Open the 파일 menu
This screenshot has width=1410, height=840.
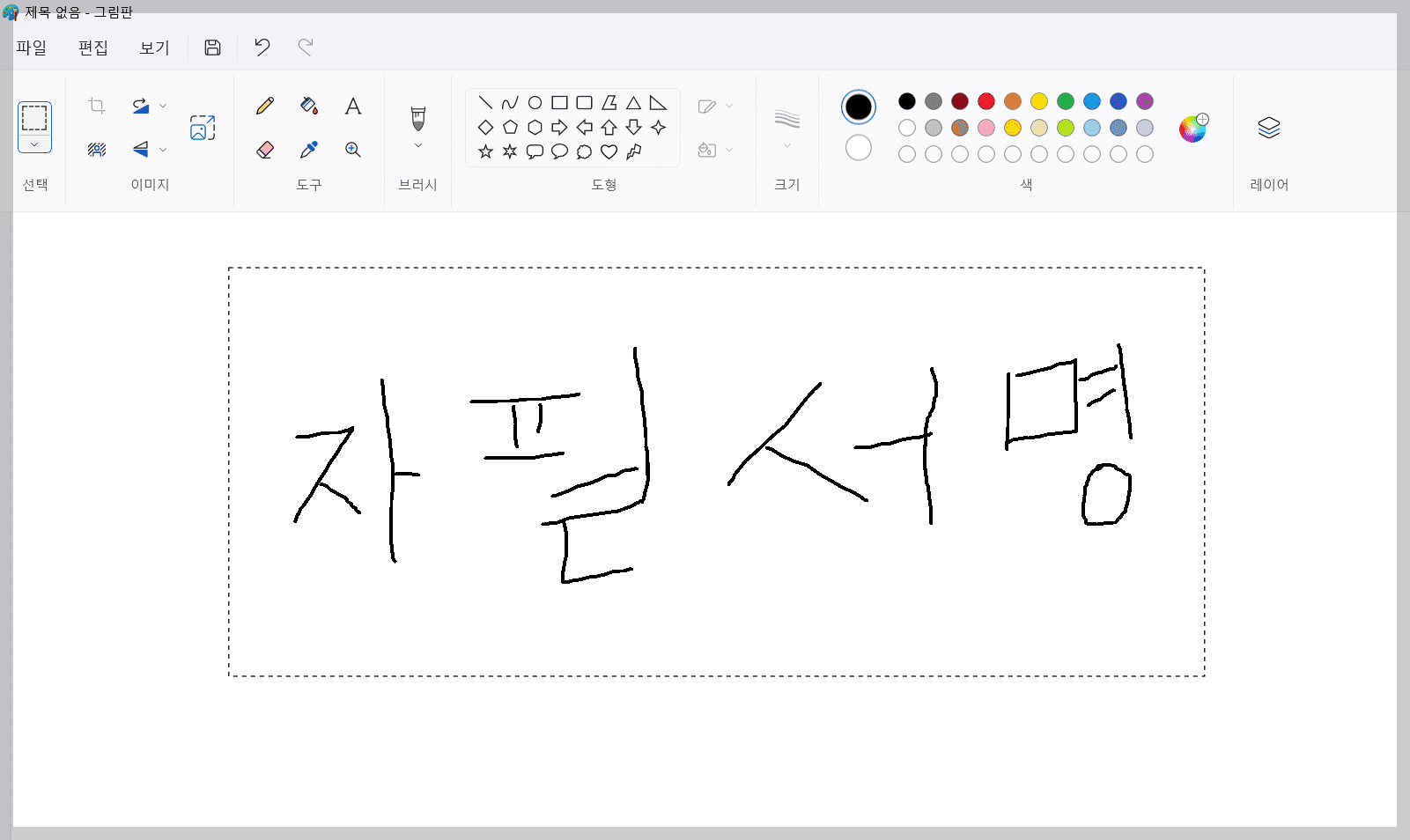(32, 48)
